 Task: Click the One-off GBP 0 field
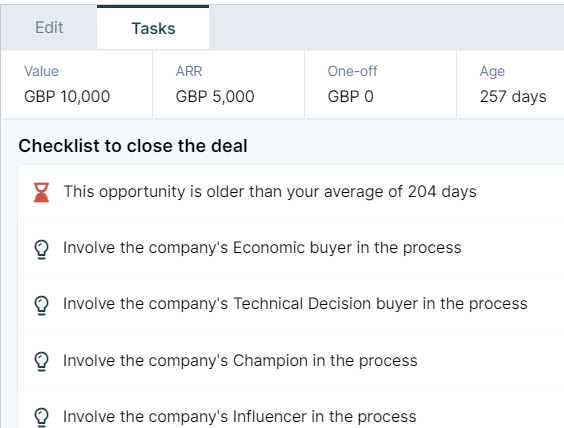[380, 84]
